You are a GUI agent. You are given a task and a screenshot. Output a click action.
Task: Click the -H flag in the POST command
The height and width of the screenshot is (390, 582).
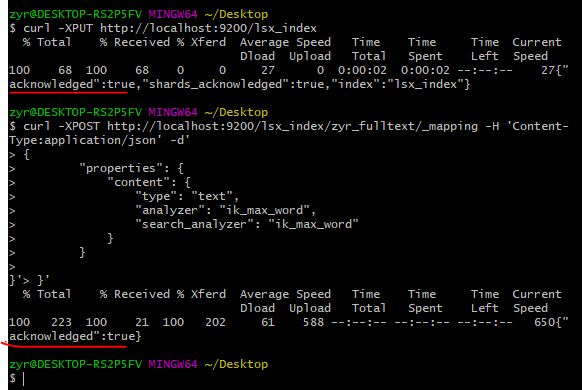pyautogui.click(x=492, y=126)
